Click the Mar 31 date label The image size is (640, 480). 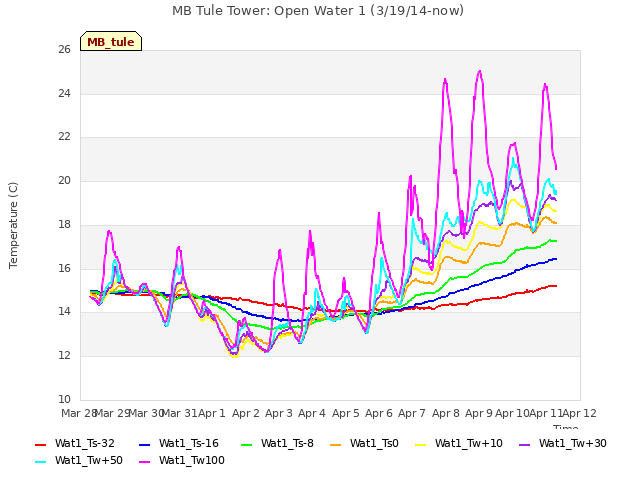(179, 413)
